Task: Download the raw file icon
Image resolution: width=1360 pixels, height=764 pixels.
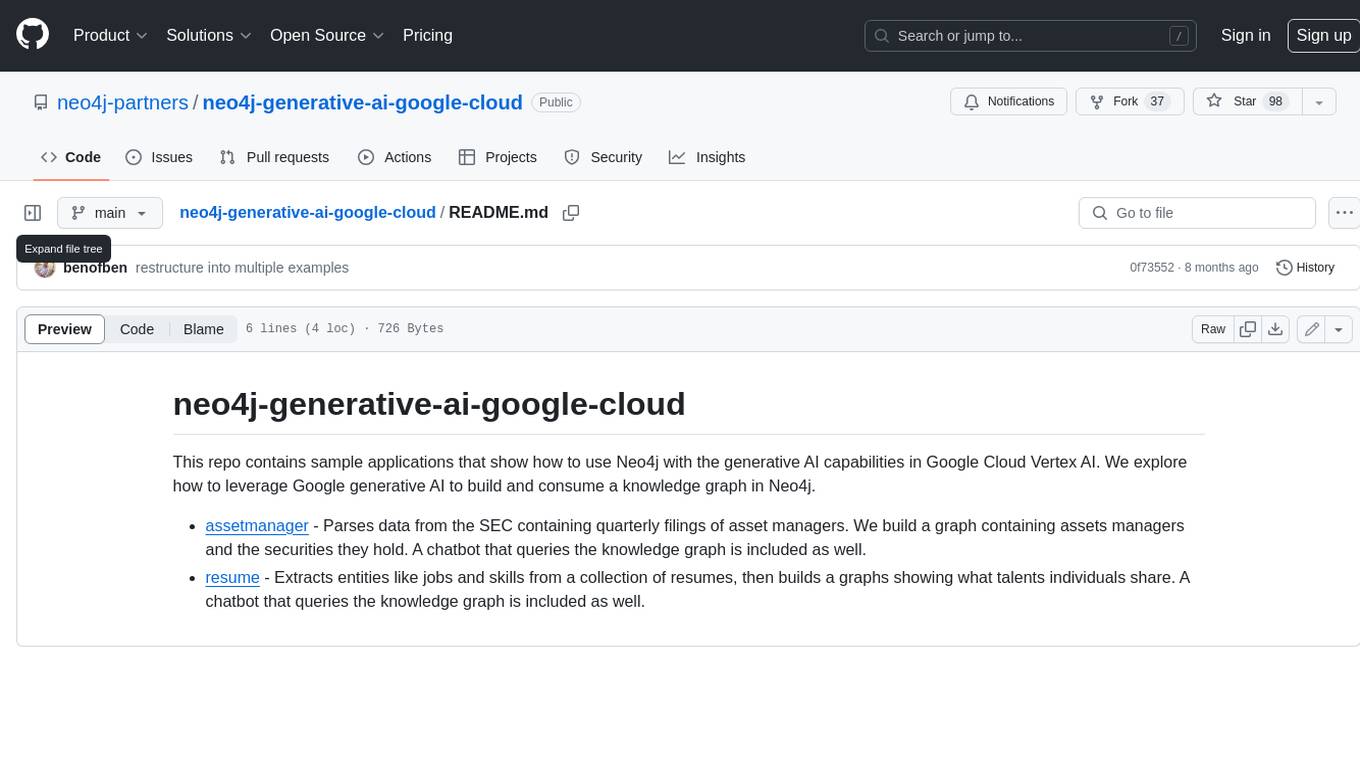Action: (x=1275, y=329)
